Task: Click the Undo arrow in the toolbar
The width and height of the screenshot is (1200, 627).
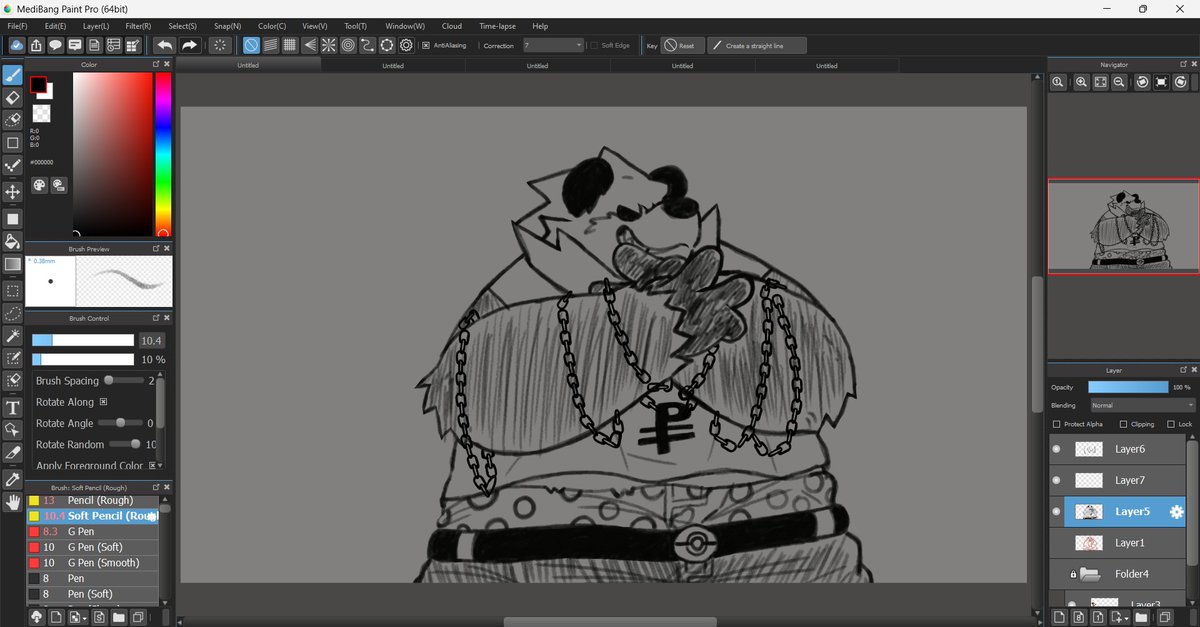Action: pos(164,45)
